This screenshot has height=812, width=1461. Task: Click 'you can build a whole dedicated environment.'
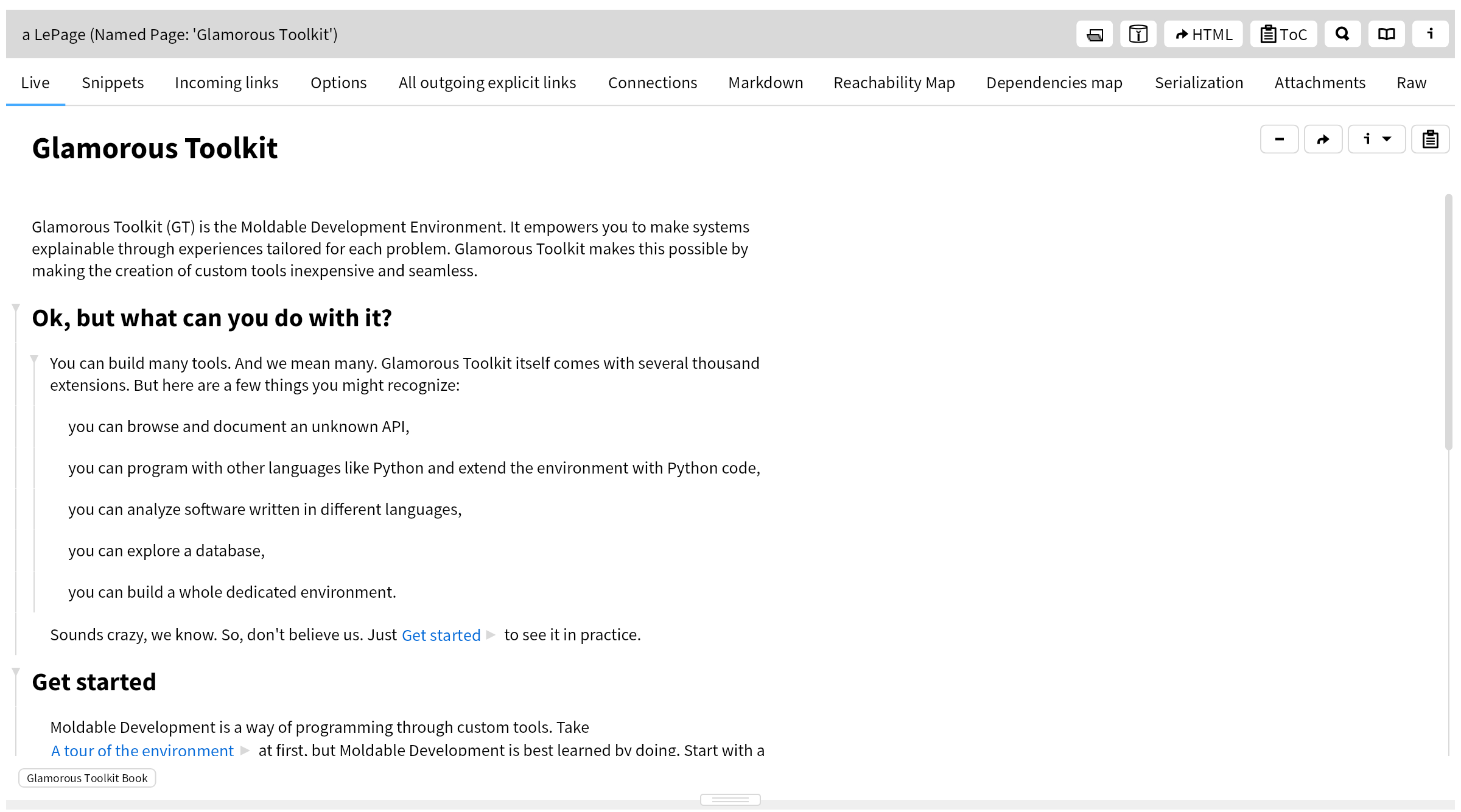[232, 592]
